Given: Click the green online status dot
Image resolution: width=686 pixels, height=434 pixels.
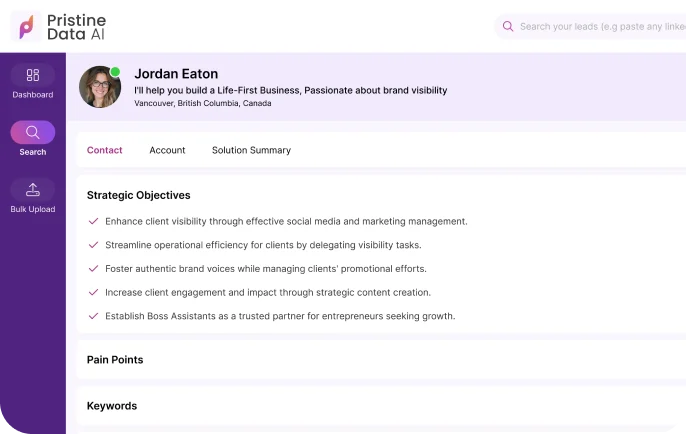Looking at the screenshot, I should pos(115,72).
